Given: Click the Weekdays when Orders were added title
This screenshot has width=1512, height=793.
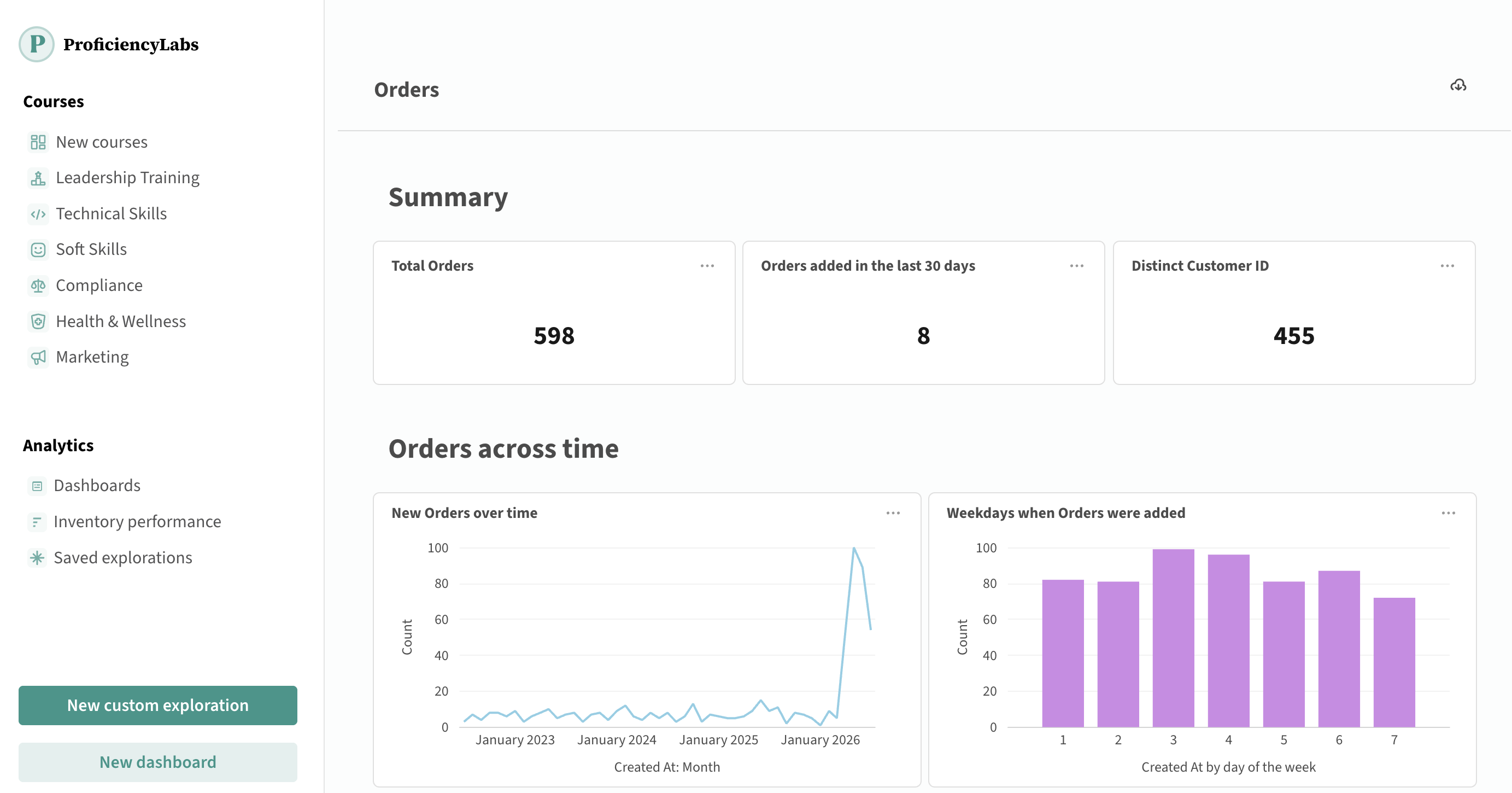Looking at the screenshot, I should point(1066,513).
